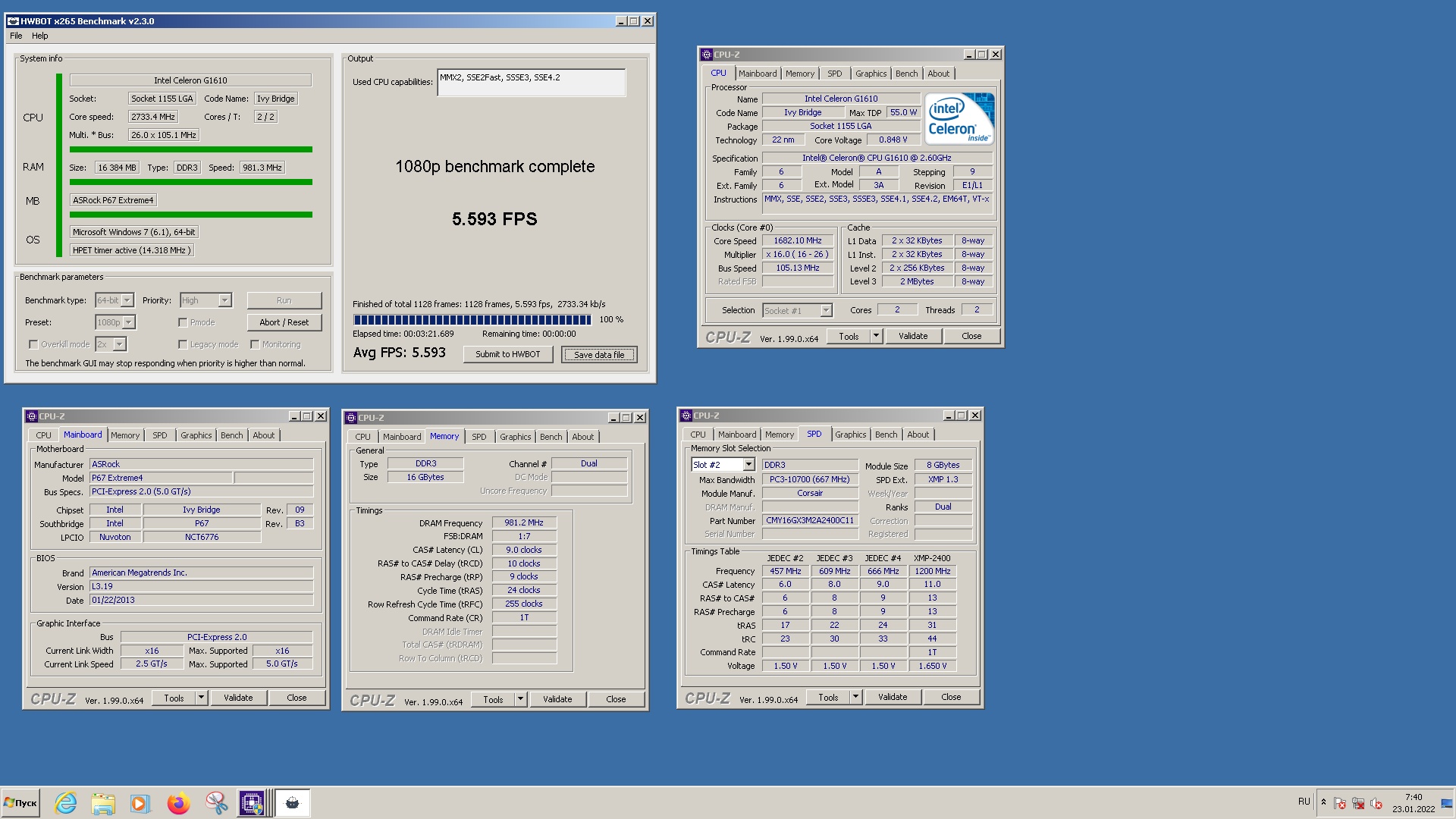This screenshot has height=819, width=1456.
Task: Click title bar icon of CPU-Z Memory window
Action: point(351,418)
